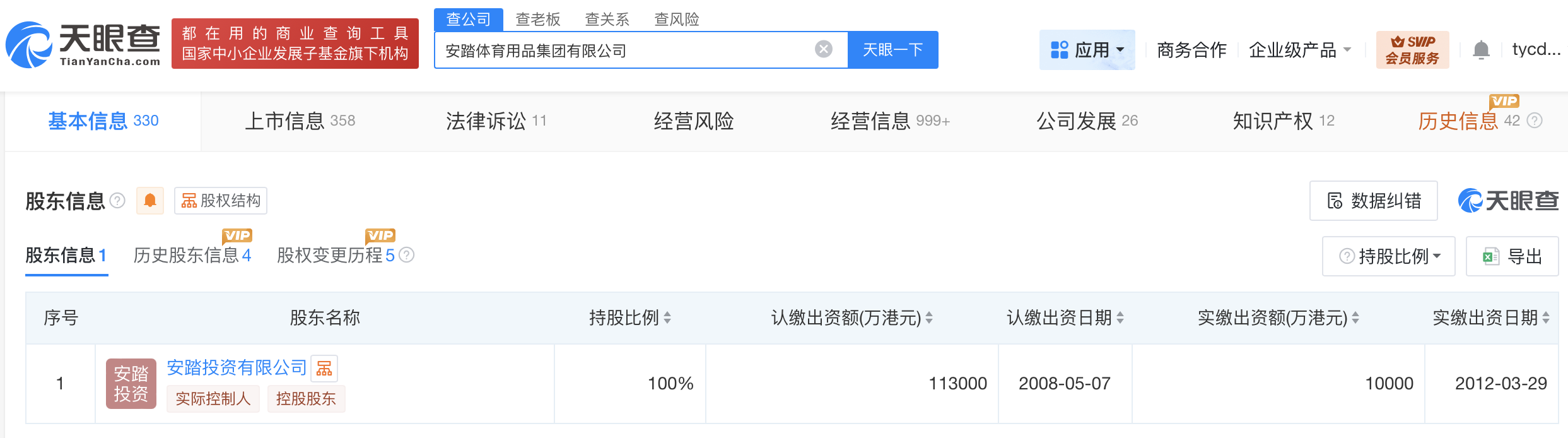Screen dimensions: 1568x438
Task: Click the equity structure icon beside 安踏投资有限公司
Action: pos(324,369)
